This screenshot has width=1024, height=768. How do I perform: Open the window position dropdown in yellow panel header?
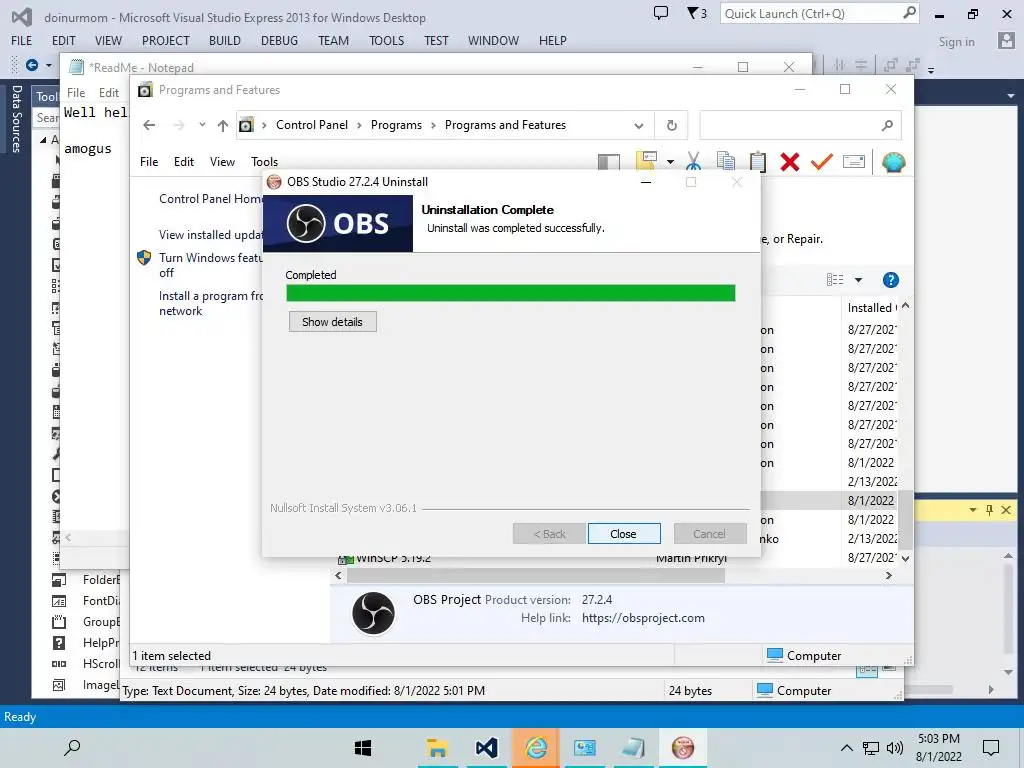(973, 510)
